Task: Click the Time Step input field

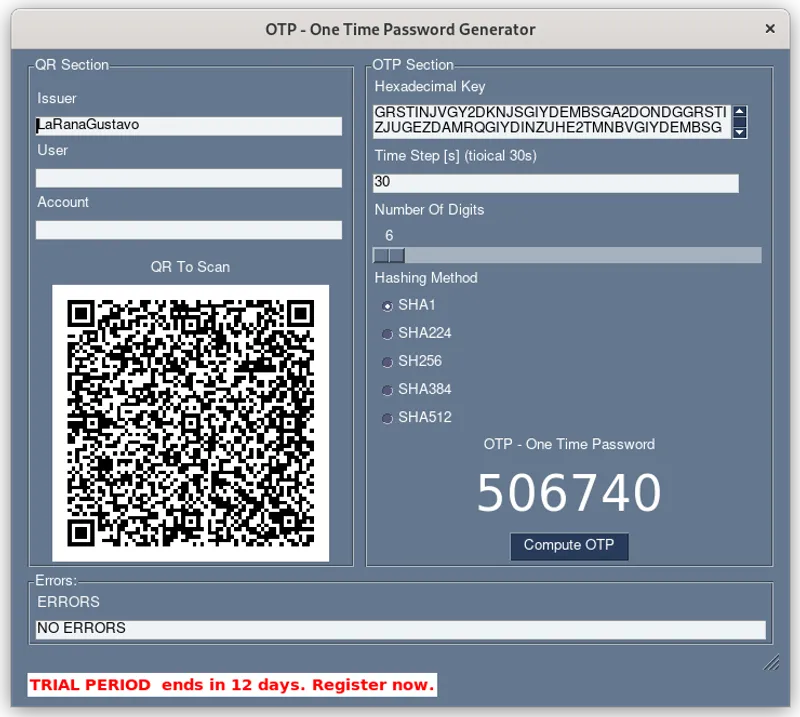Action: coord(556,183)
